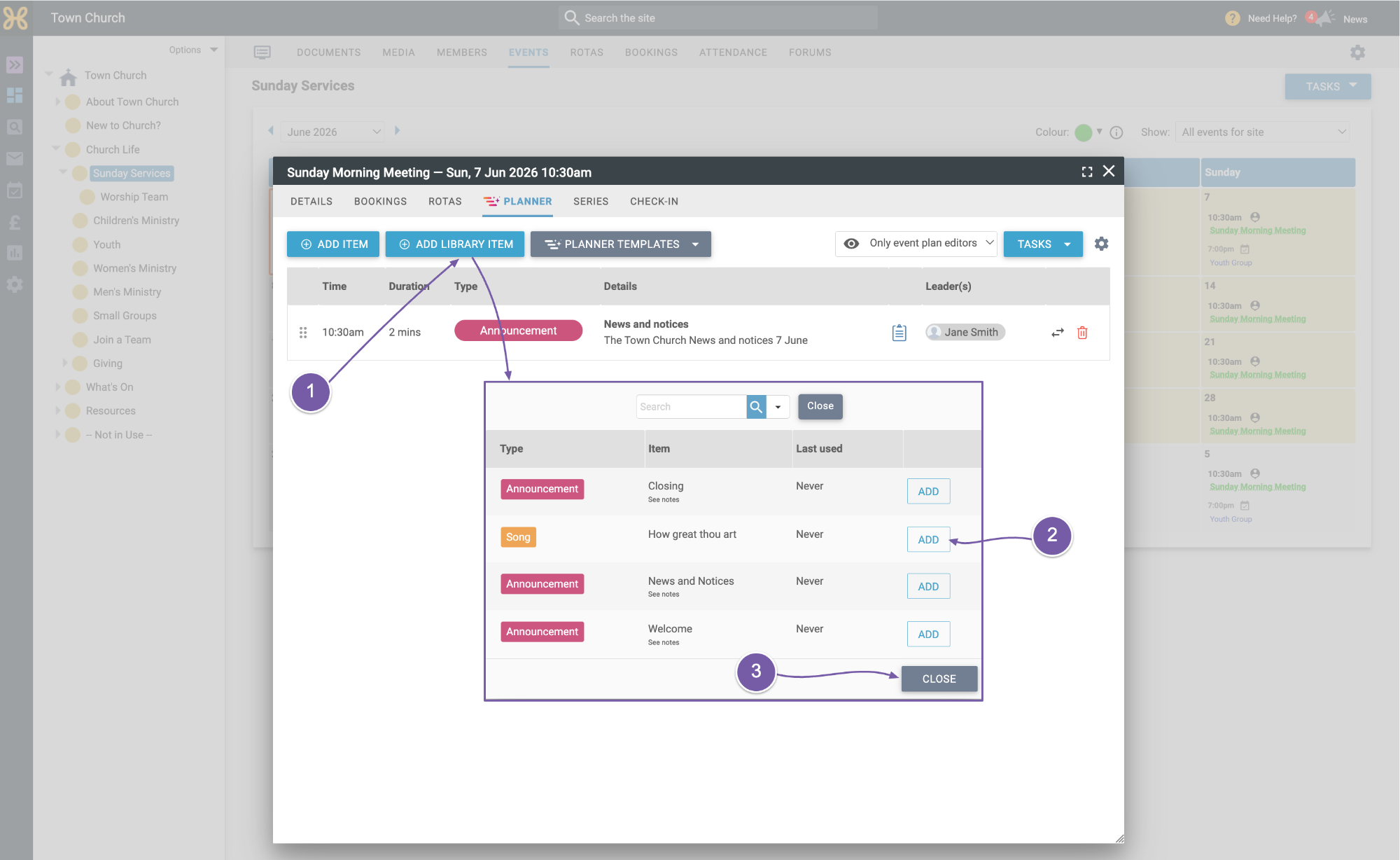Open the Tasks dropdown in planner

1043,244
